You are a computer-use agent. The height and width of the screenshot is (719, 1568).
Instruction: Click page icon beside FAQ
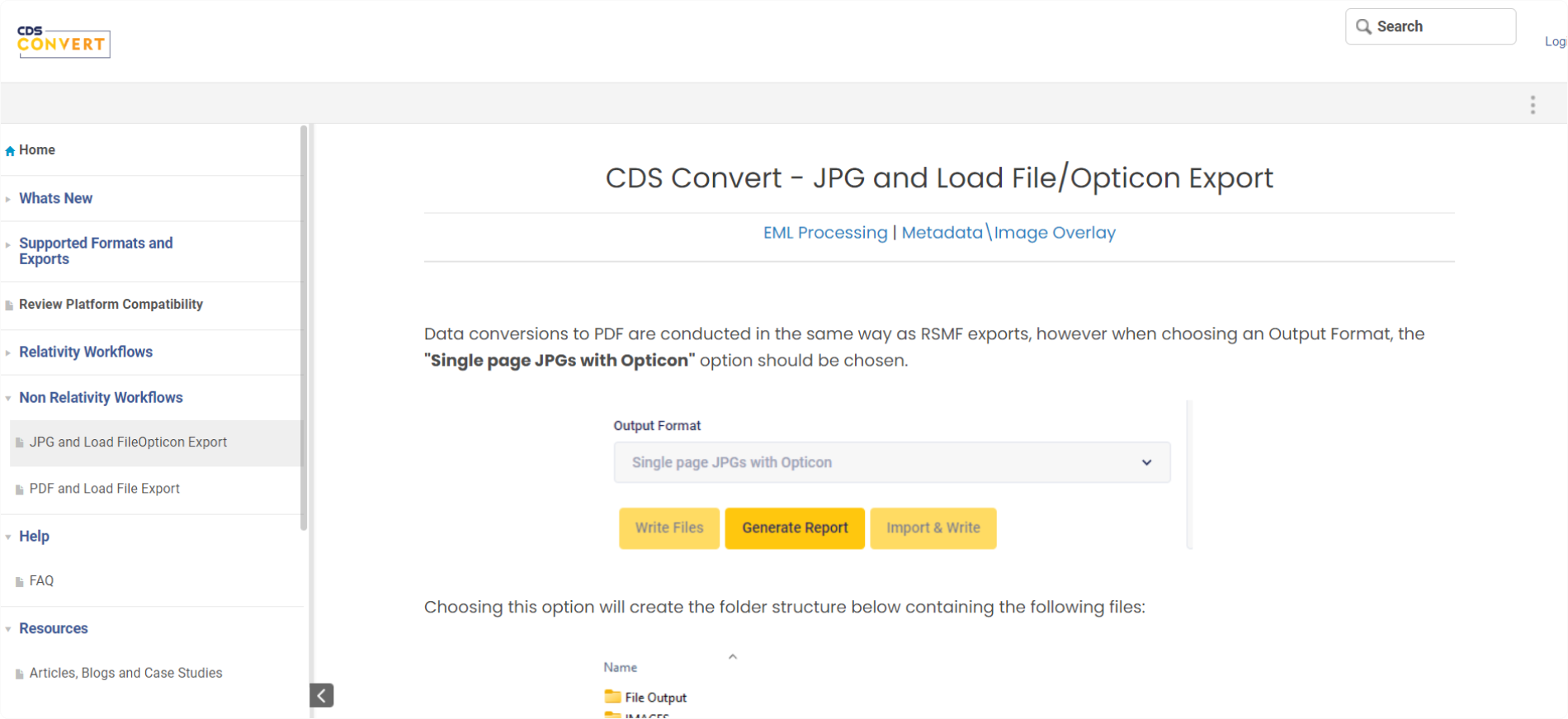pos(20,582)
